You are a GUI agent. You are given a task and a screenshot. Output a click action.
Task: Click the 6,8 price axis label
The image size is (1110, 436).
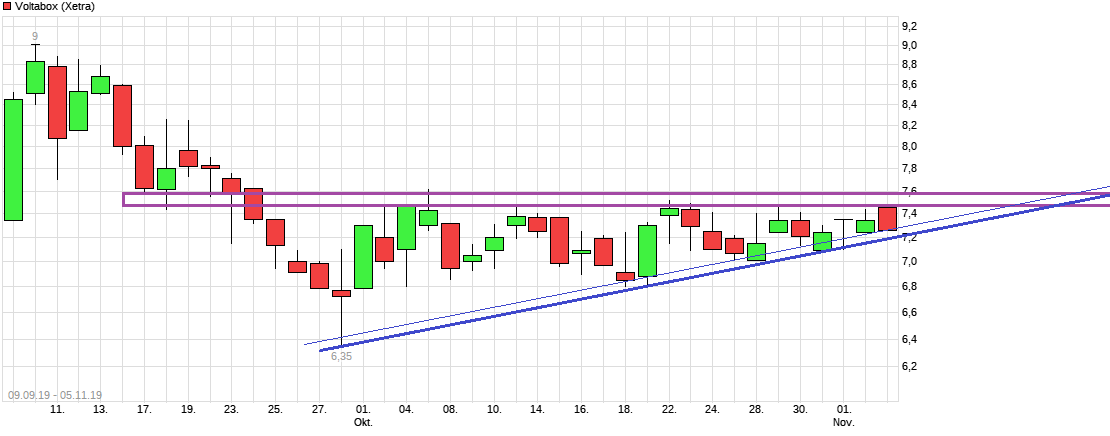[x=909, y=287]
